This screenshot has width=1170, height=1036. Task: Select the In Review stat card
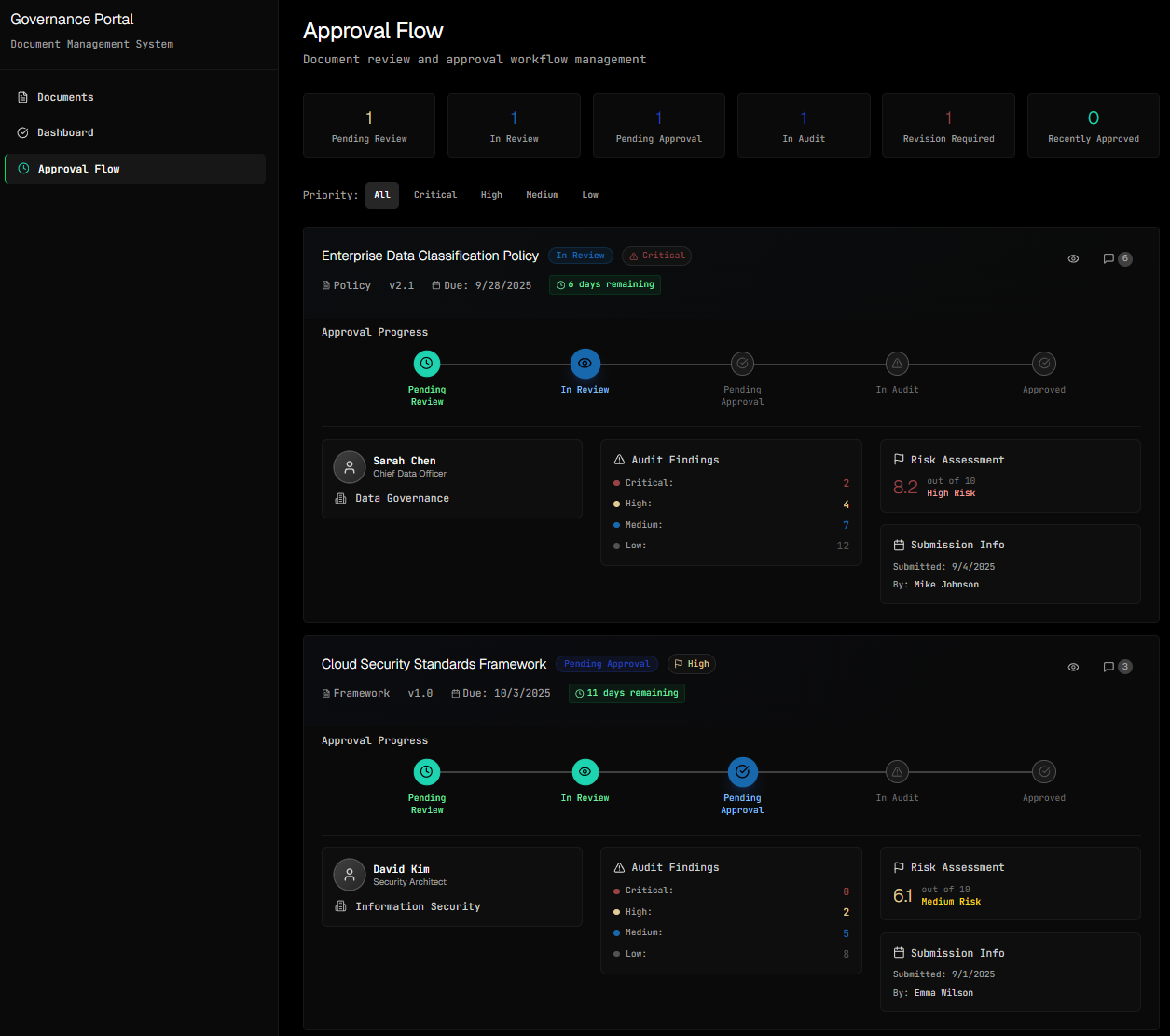click(x=514, y=125)
